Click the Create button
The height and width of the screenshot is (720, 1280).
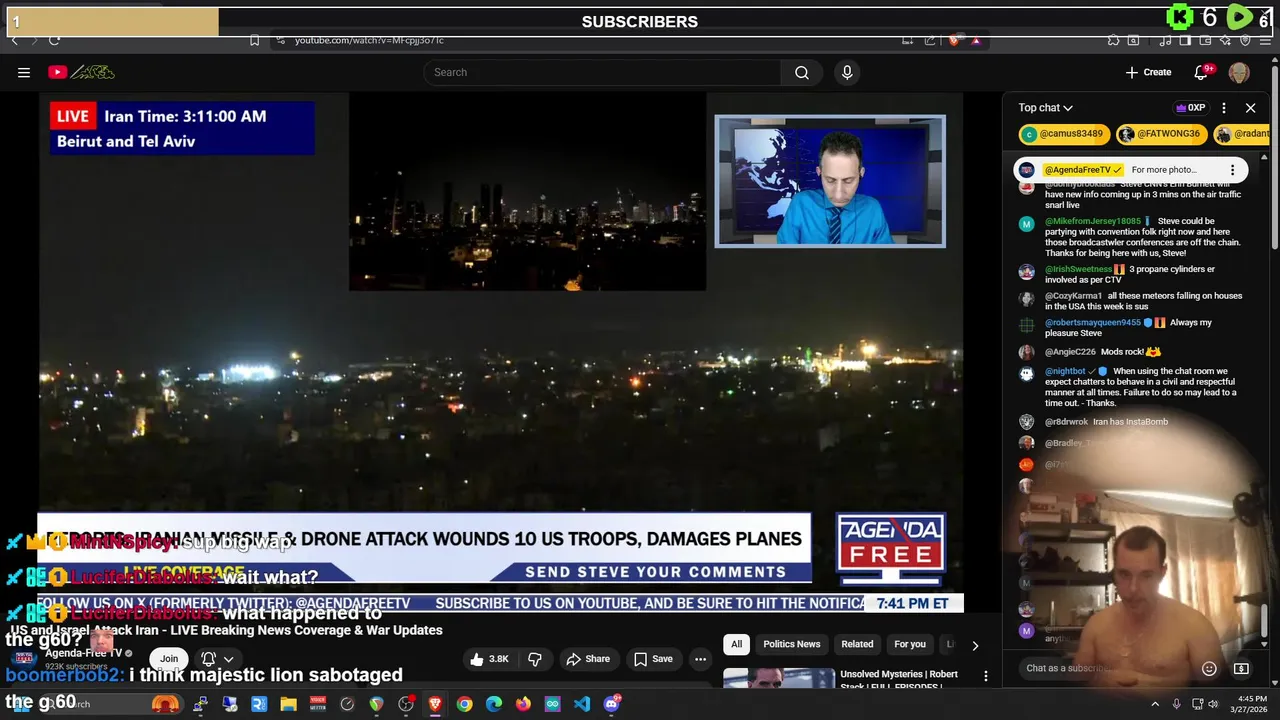(1148, 72)
